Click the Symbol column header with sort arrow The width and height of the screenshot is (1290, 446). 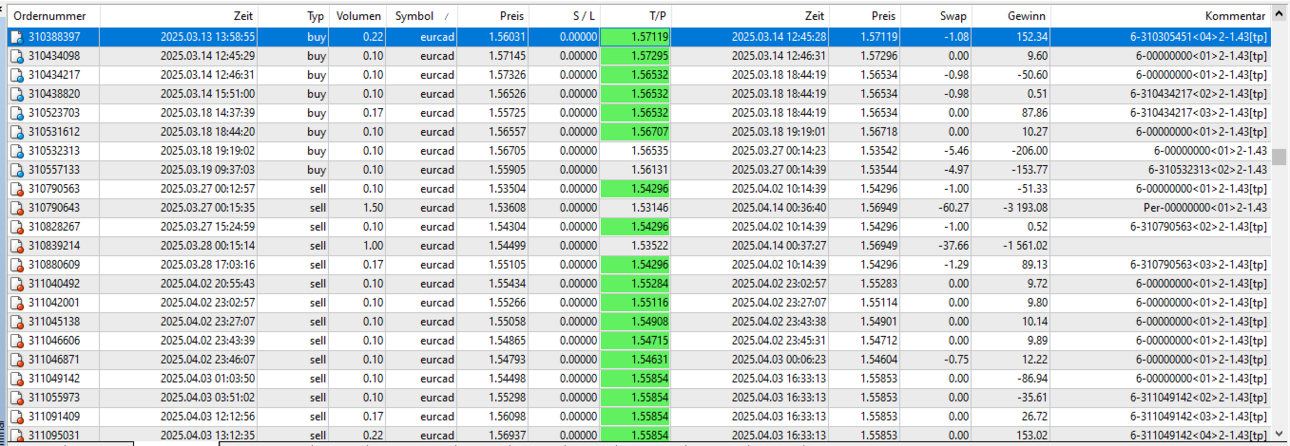[422, 16]
